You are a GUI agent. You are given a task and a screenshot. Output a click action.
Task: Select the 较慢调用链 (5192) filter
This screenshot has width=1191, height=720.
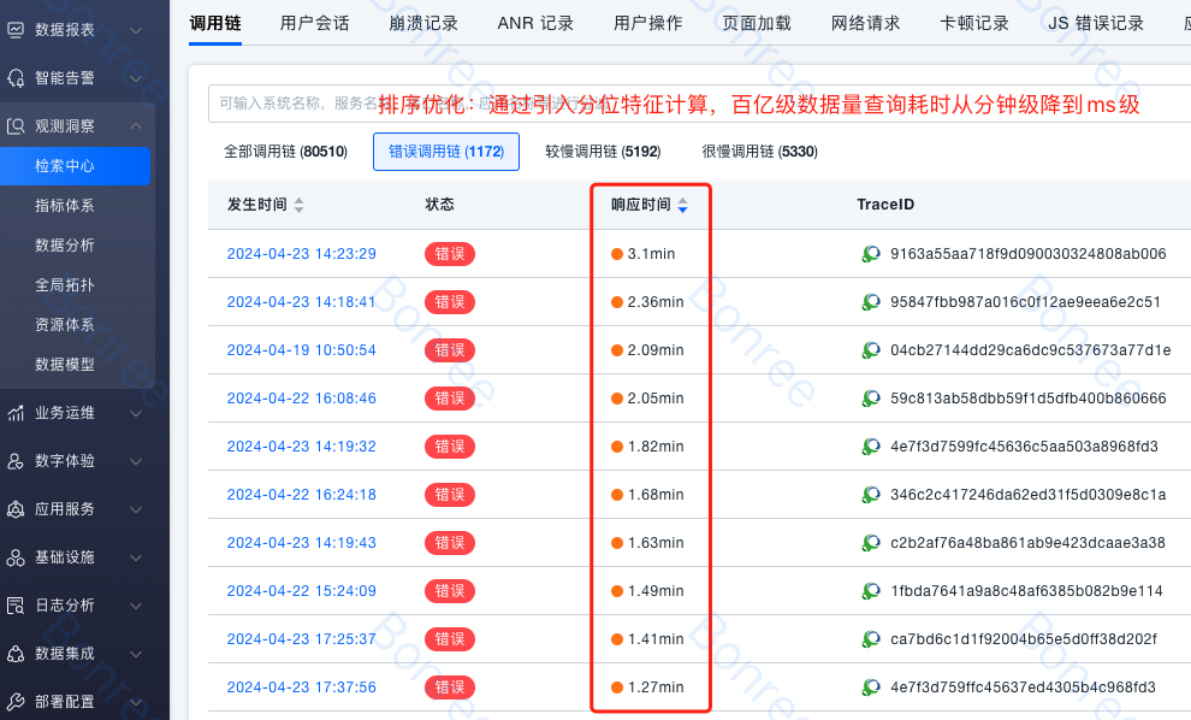[602, 152]
